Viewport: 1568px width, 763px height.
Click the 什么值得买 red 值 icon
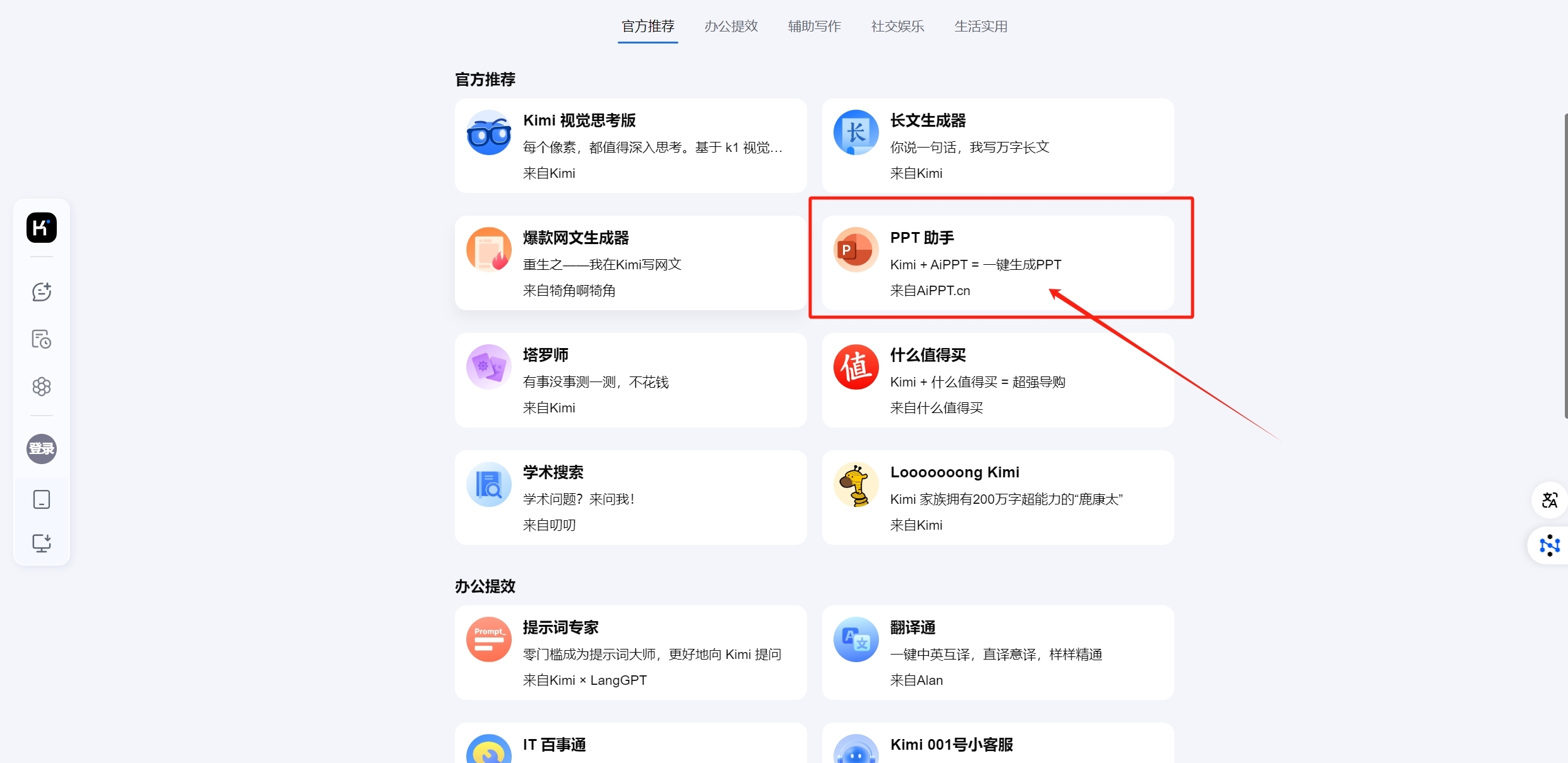click(x=856, y=367)
